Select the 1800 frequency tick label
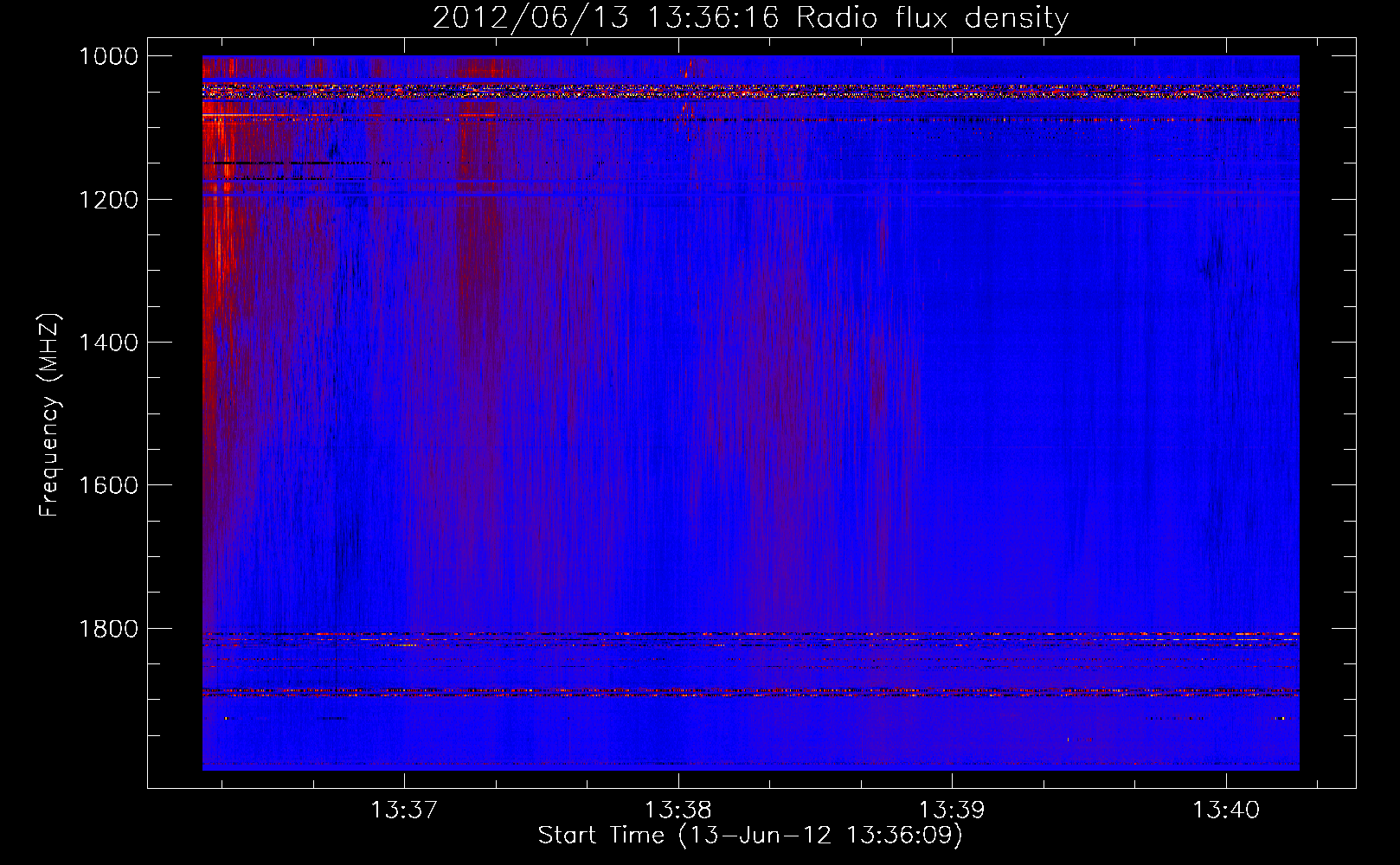 click(108, 628)
